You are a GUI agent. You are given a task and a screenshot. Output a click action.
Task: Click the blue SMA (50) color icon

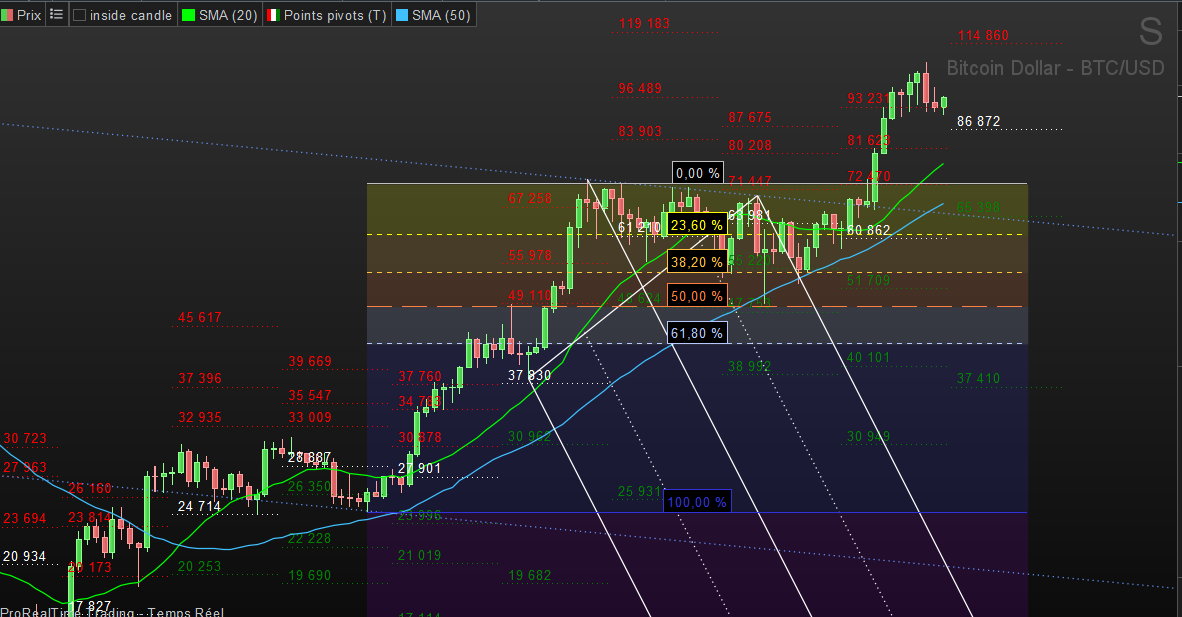pos(402,16)
